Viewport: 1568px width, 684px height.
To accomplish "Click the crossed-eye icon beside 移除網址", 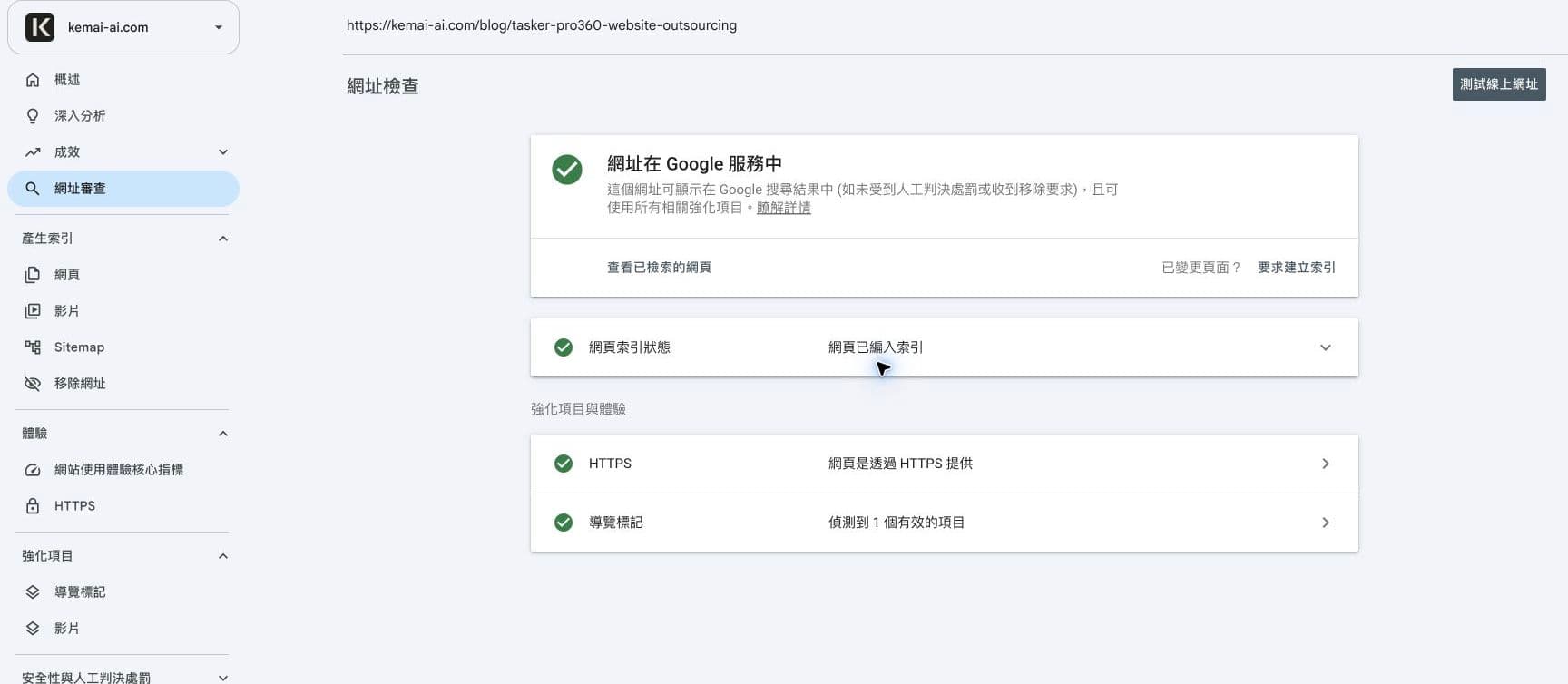I will [x=33, y=384].
